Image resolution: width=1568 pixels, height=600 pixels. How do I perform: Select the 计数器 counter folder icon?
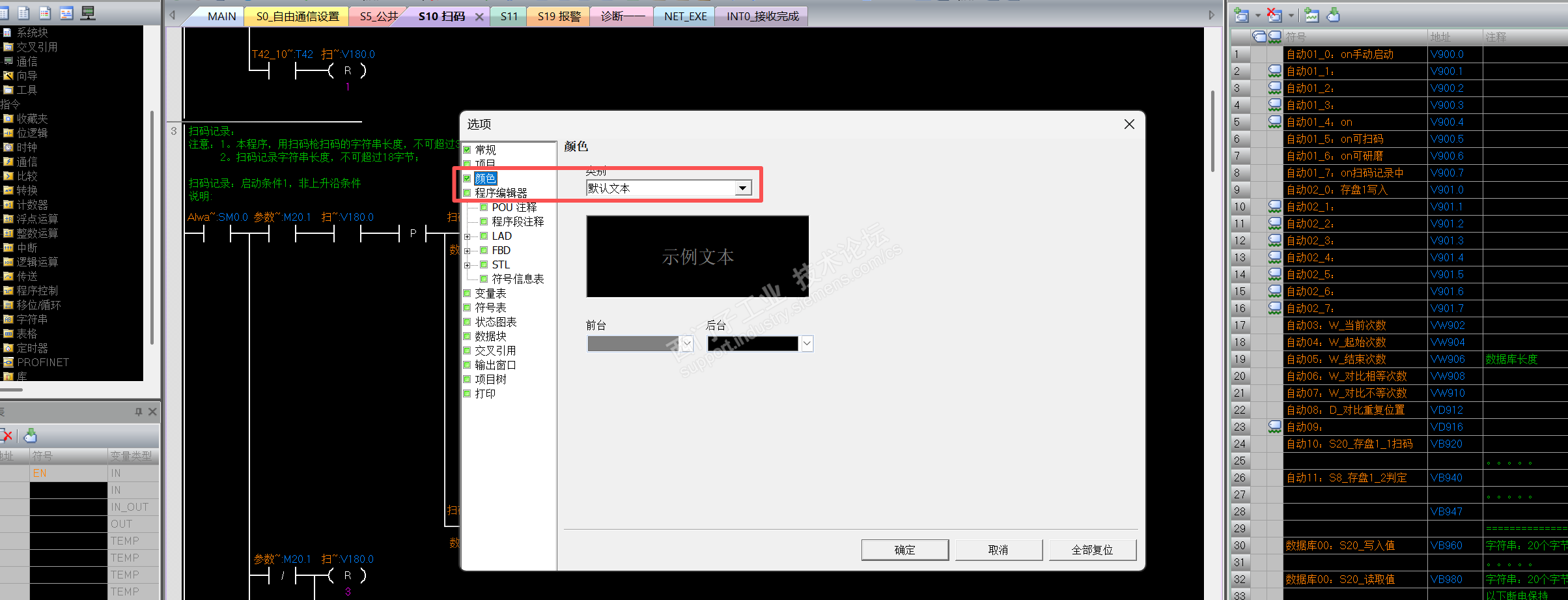click(x=8, y=205)
